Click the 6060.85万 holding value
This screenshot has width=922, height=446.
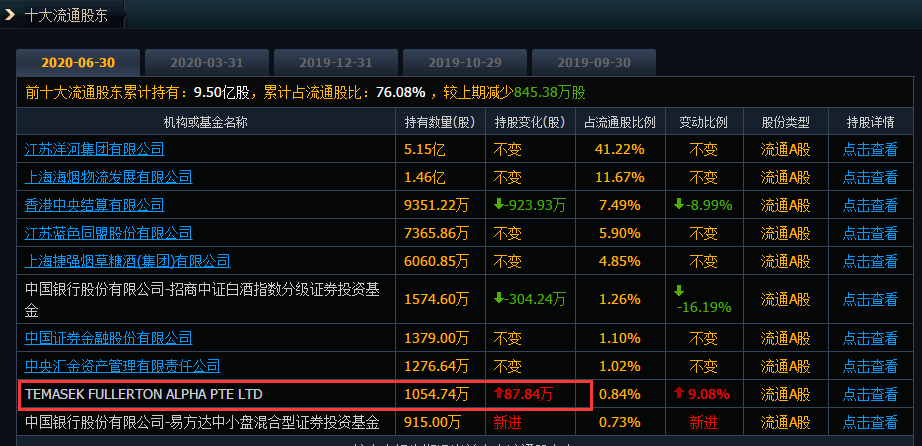437,261
